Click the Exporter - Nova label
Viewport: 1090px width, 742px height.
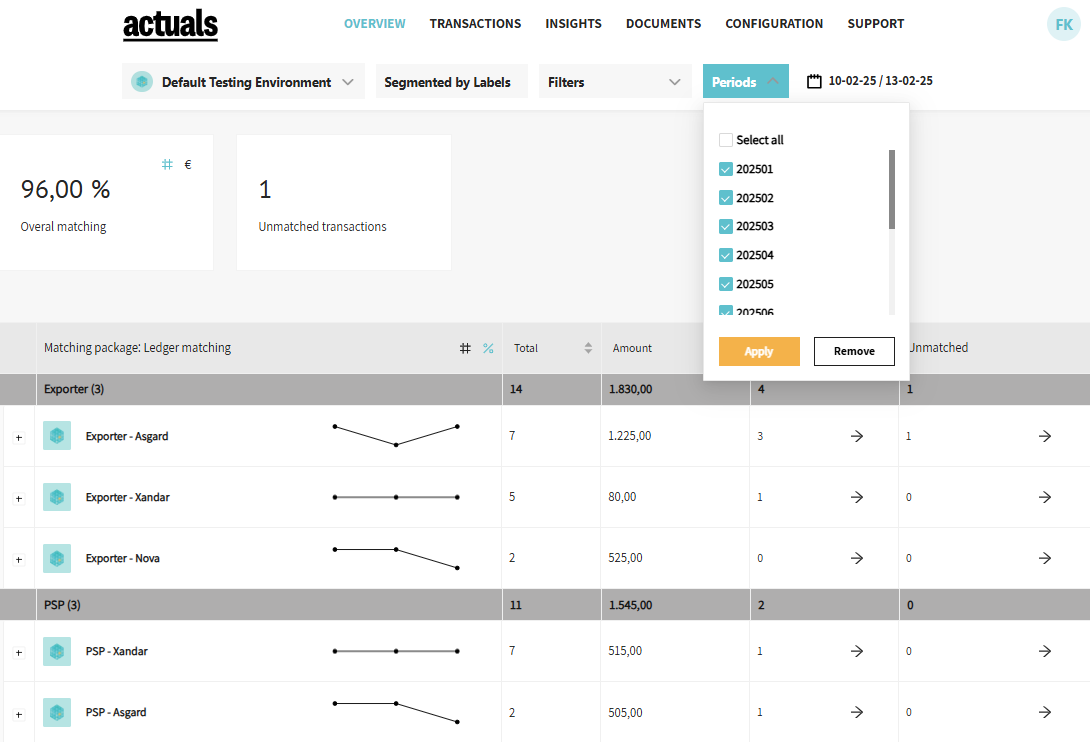pyautogui.click(x=123, y=558)
